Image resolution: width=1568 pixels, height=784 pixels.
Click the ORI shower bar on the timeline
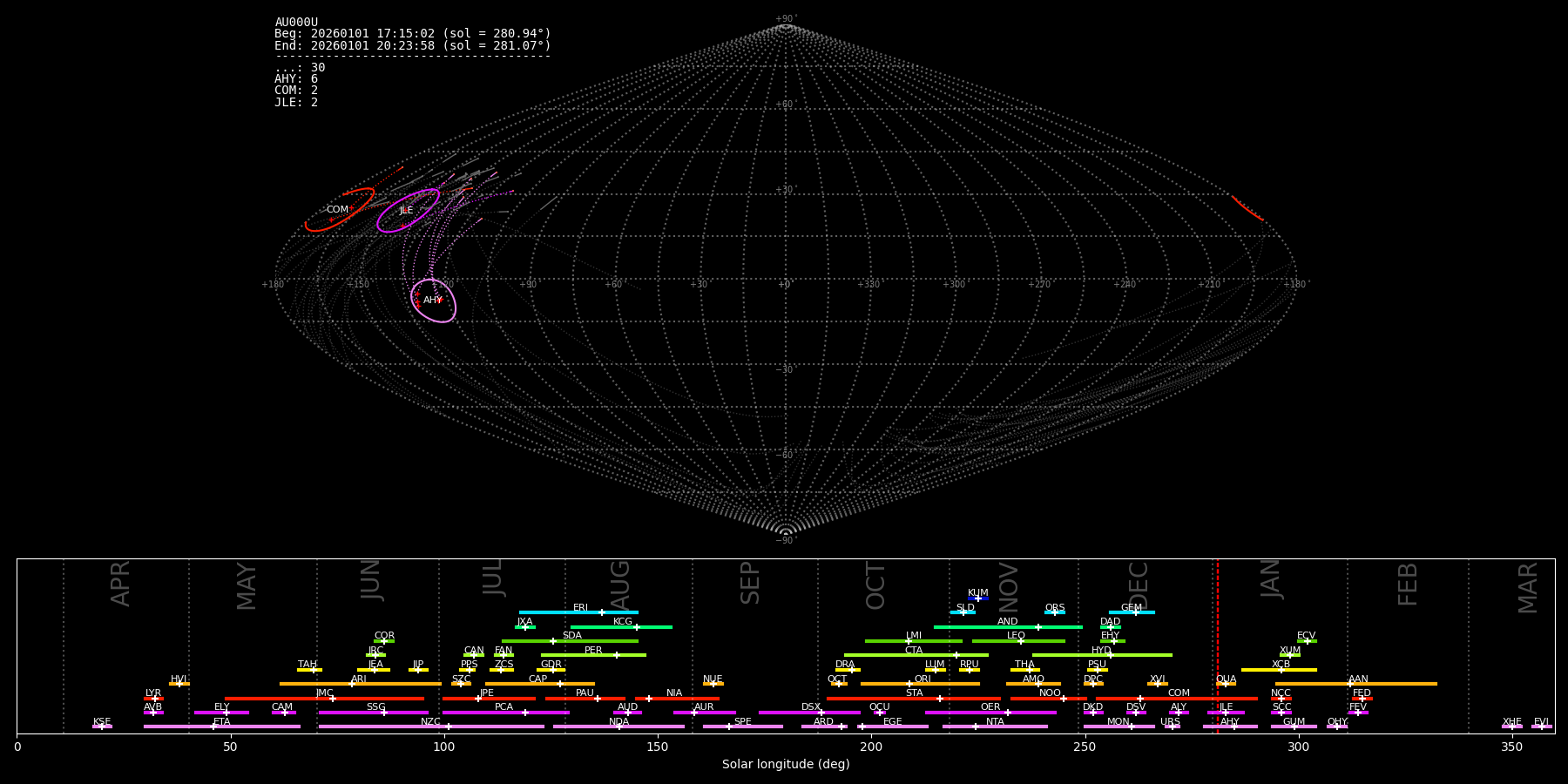(x=920, y=684)
